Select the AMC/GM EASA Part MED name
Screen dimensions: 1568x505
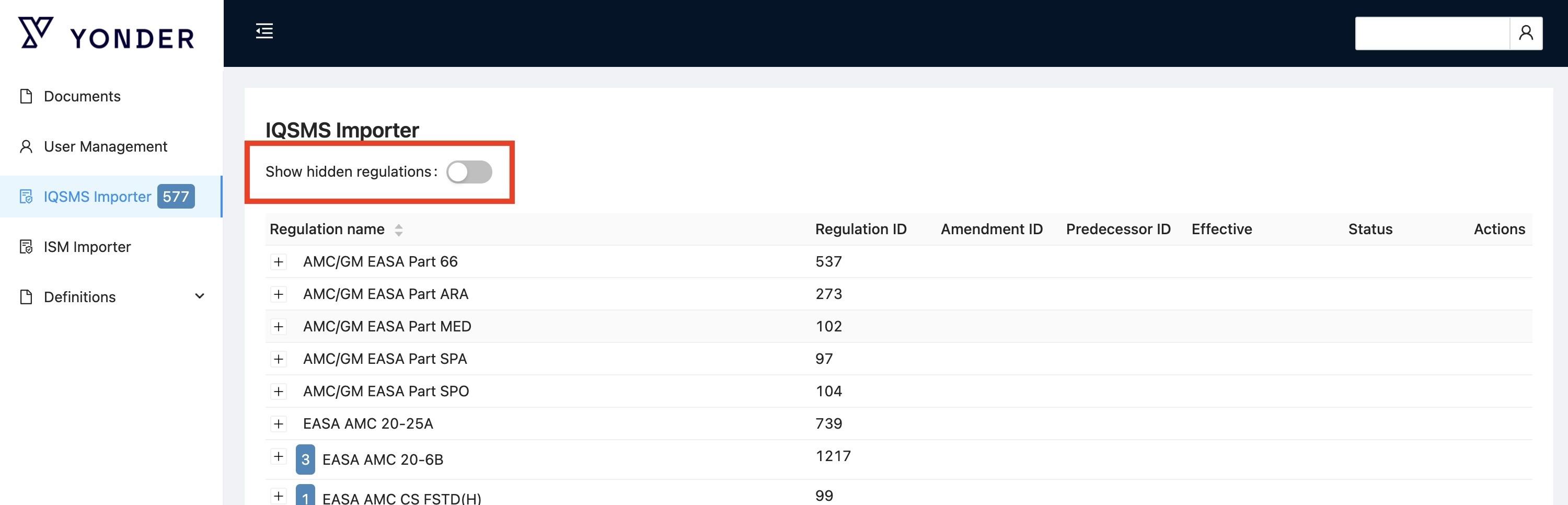pos(387,327)
